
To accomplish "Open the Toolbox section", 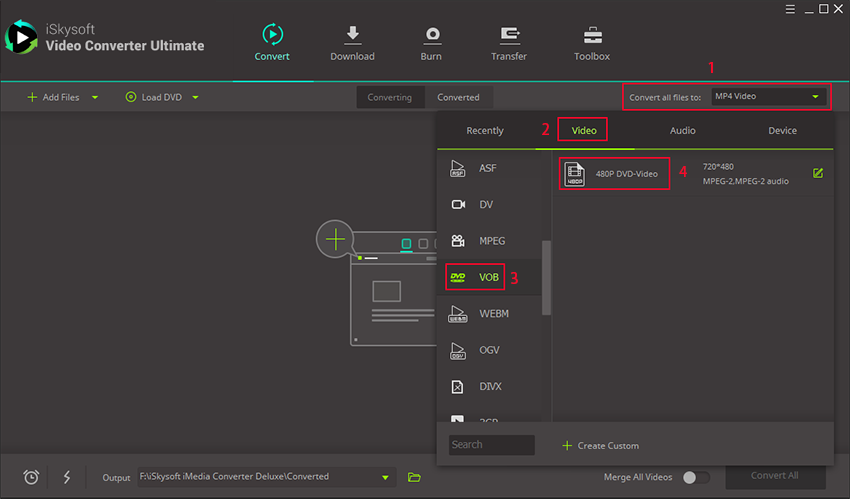I will pyautogui.click(x=592, y=43).
